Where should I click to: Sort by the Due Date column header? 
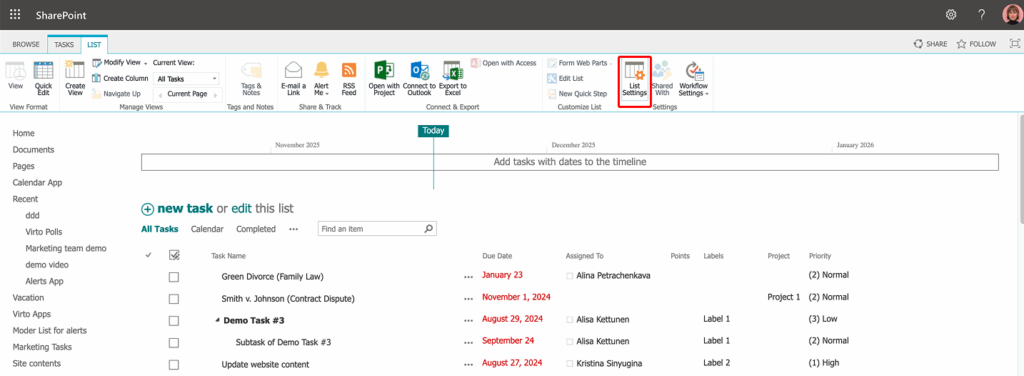click(497, 256)
